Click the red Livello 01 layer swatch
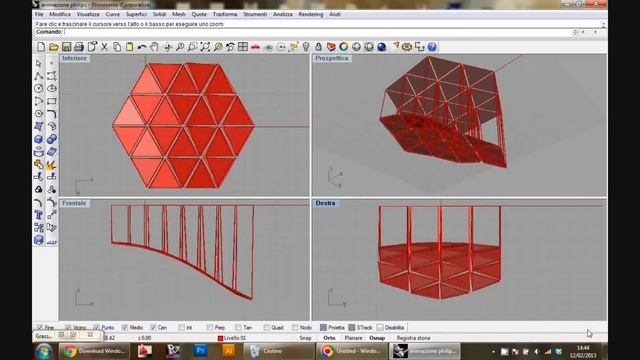Viewport: 640px width, 360px height. (220, 338)
